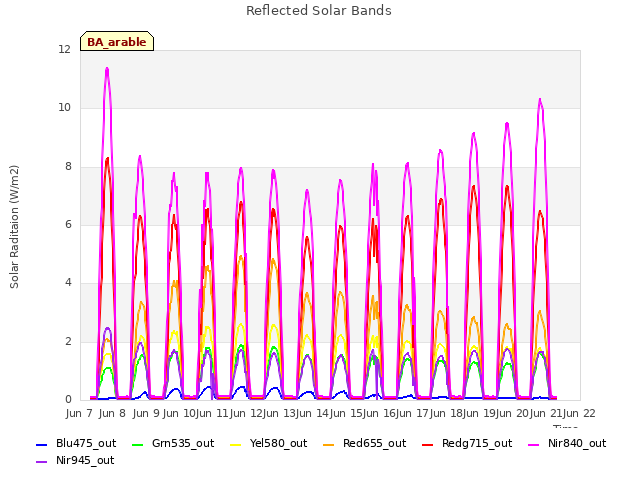Toggle the Nir840_out legend entry
The height and width of the screenshot is (480, 640).
(x=567, y=443)
